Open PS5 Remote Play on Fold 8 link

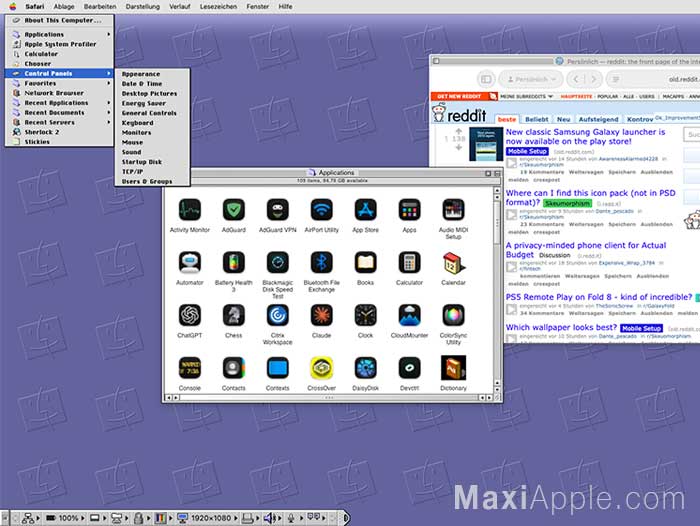599,297
